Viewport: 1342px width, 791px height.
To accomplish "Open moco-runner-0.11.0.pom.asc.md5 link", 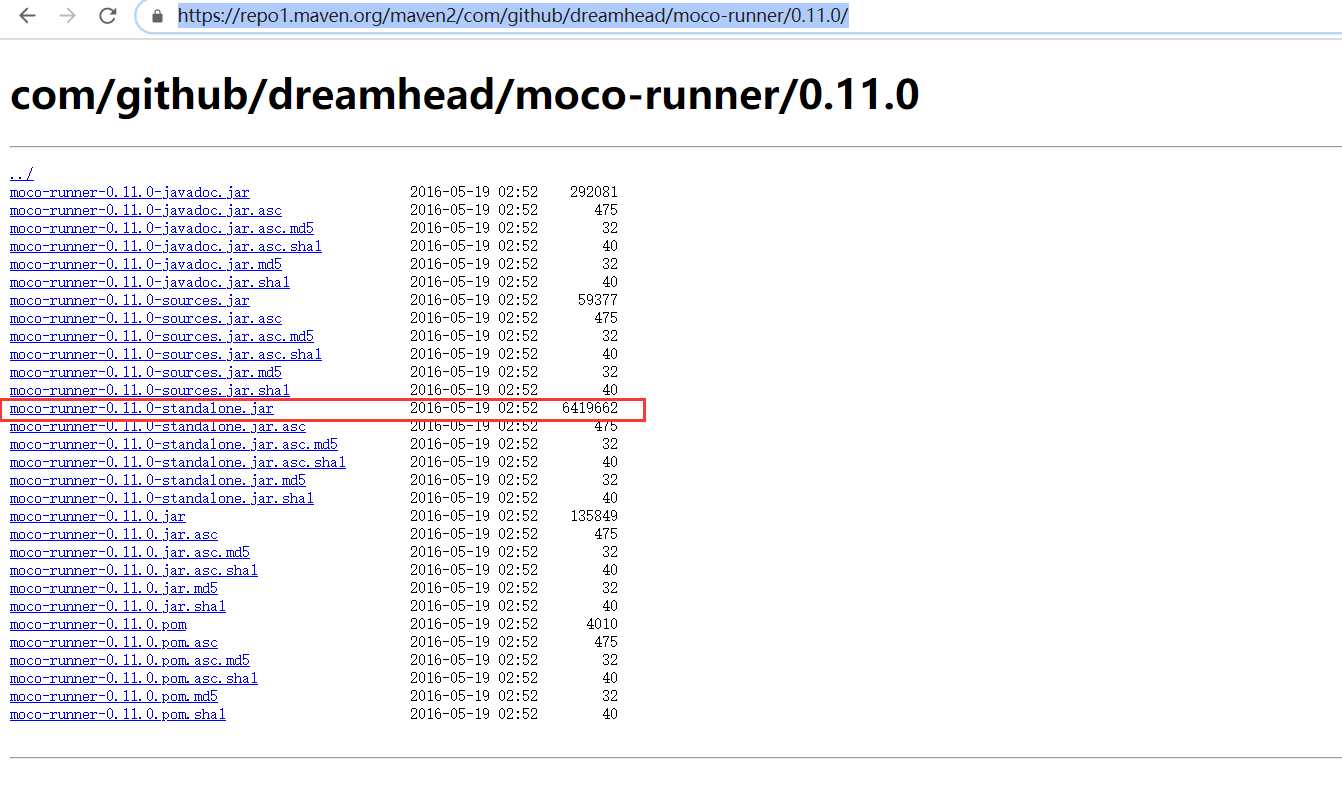I will [x=130, y=660].
